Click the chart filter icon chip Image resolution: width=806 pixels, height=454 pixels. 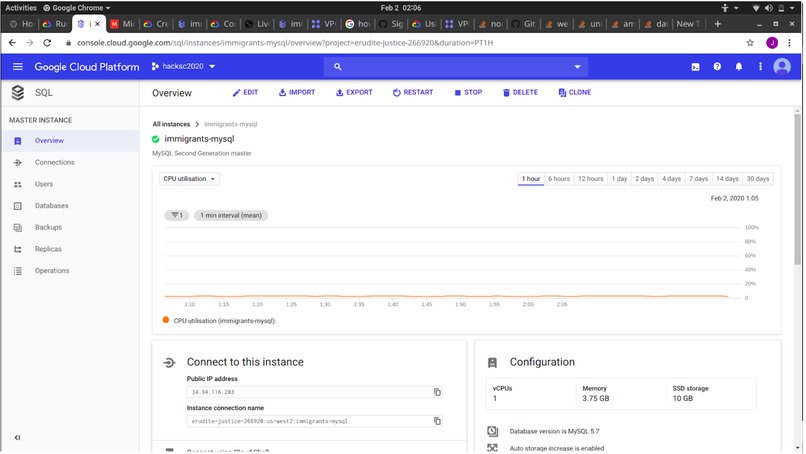177,216
